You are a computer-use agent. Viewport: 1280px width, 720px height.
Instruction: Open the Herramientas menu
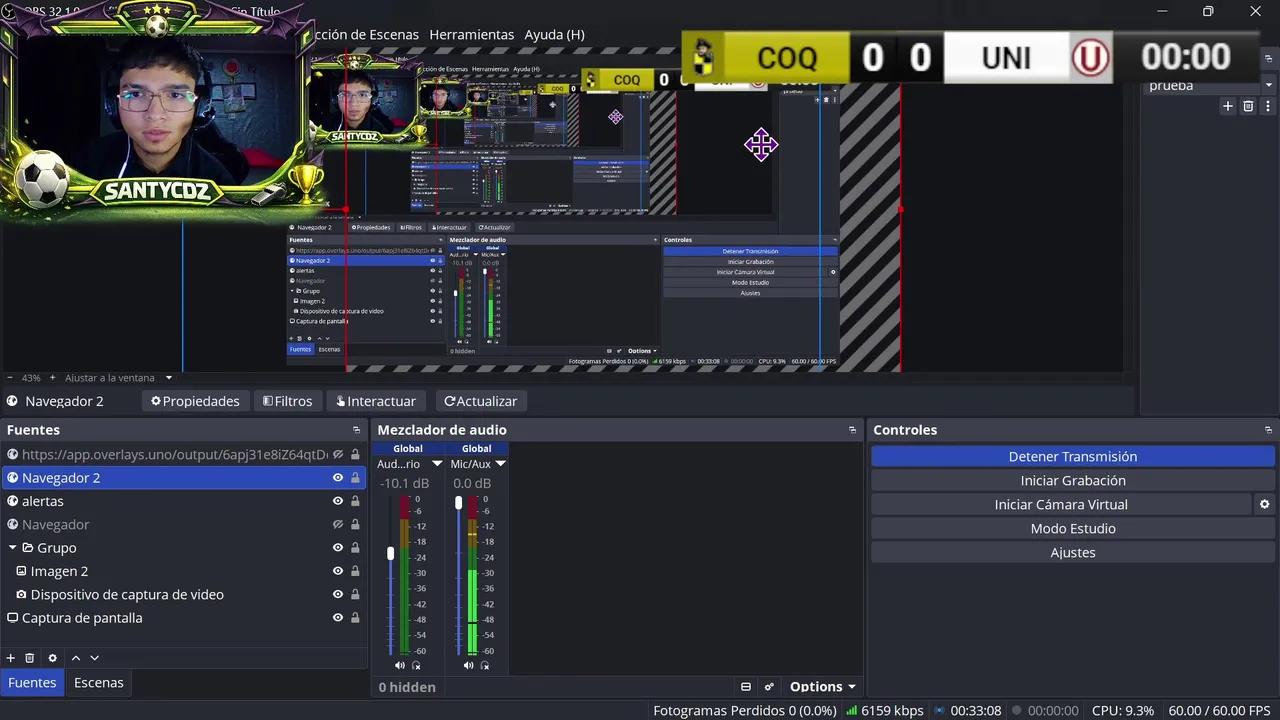click(x=472, y=34)
